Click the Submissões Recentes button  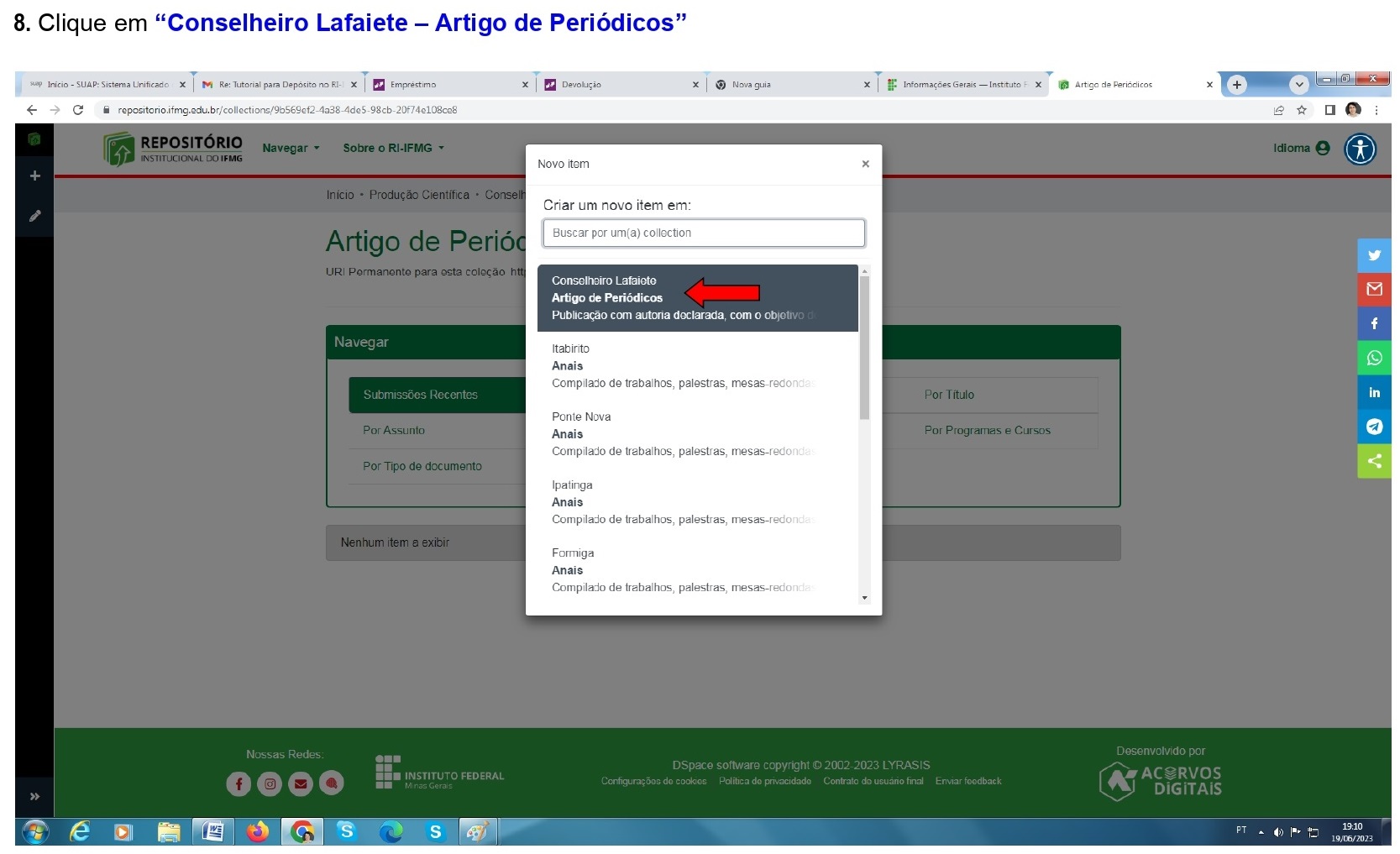tap(421, 395)
